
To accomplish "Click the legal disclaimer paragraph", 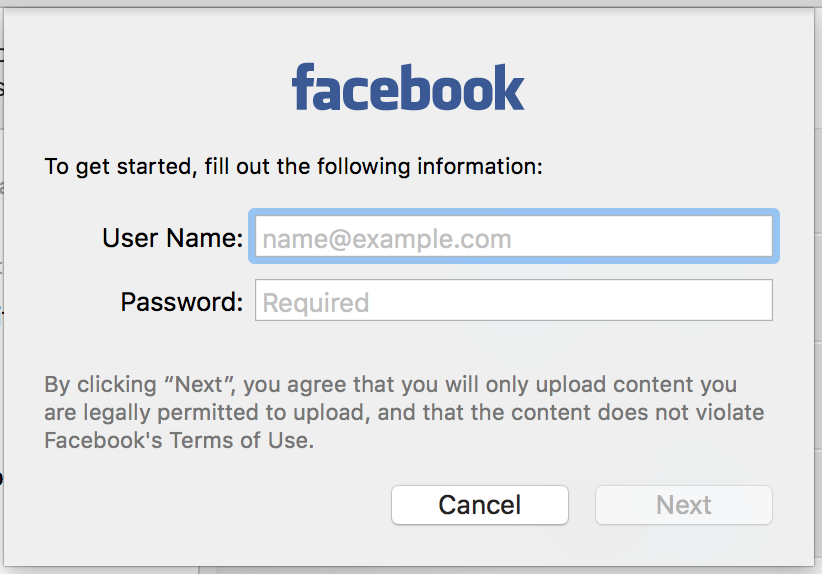I will [404, 413].
